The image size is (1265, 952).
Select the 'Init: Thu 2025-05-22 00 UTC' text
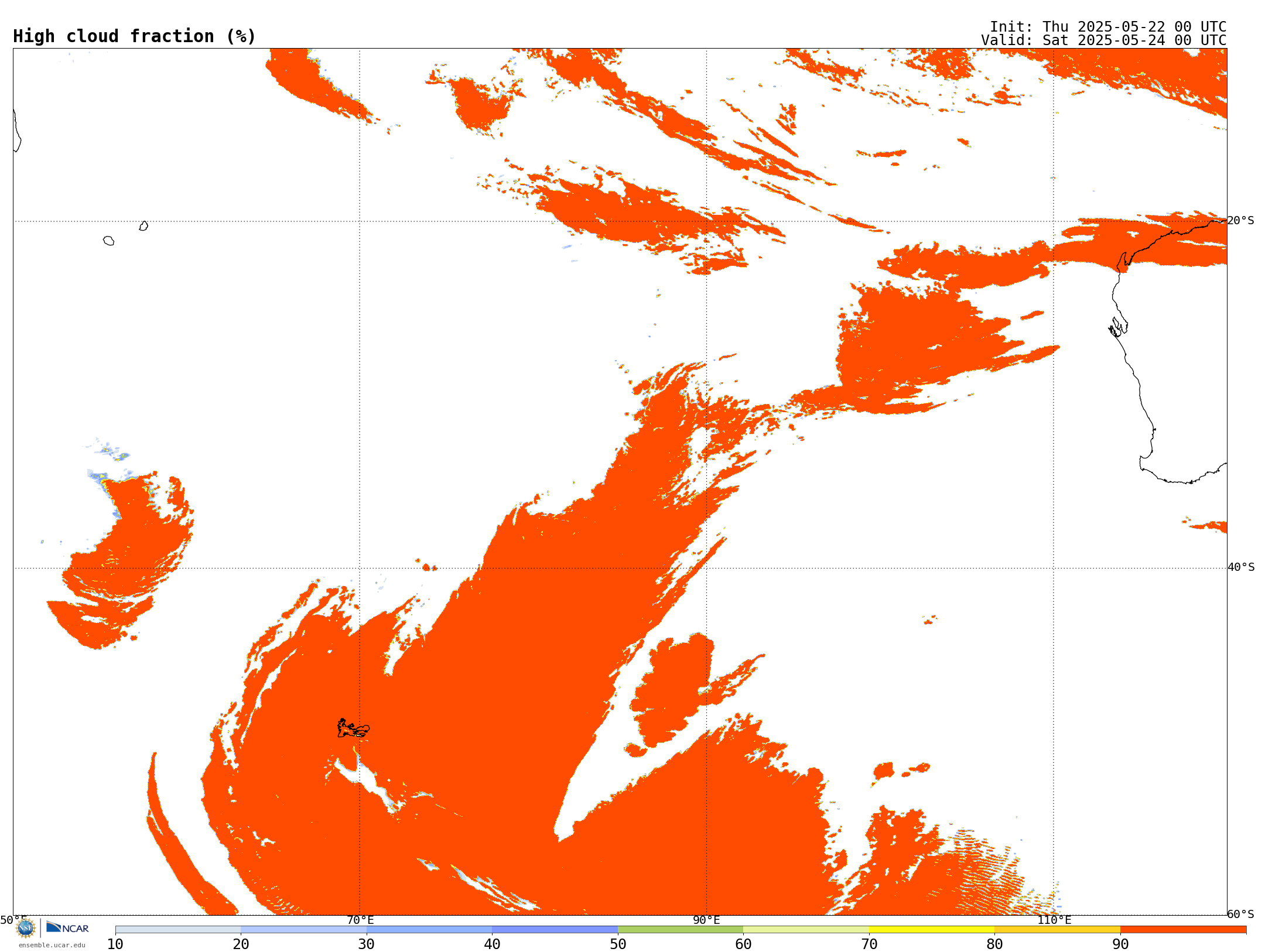1108,26
